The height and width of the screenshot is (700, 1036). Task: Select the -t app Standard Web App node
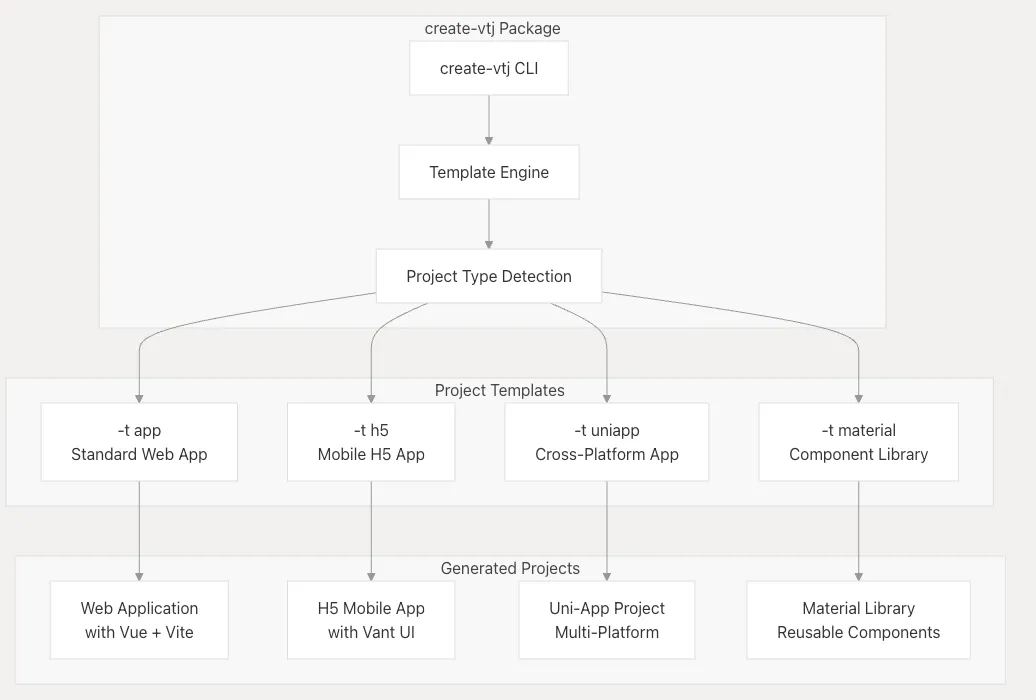139,442
